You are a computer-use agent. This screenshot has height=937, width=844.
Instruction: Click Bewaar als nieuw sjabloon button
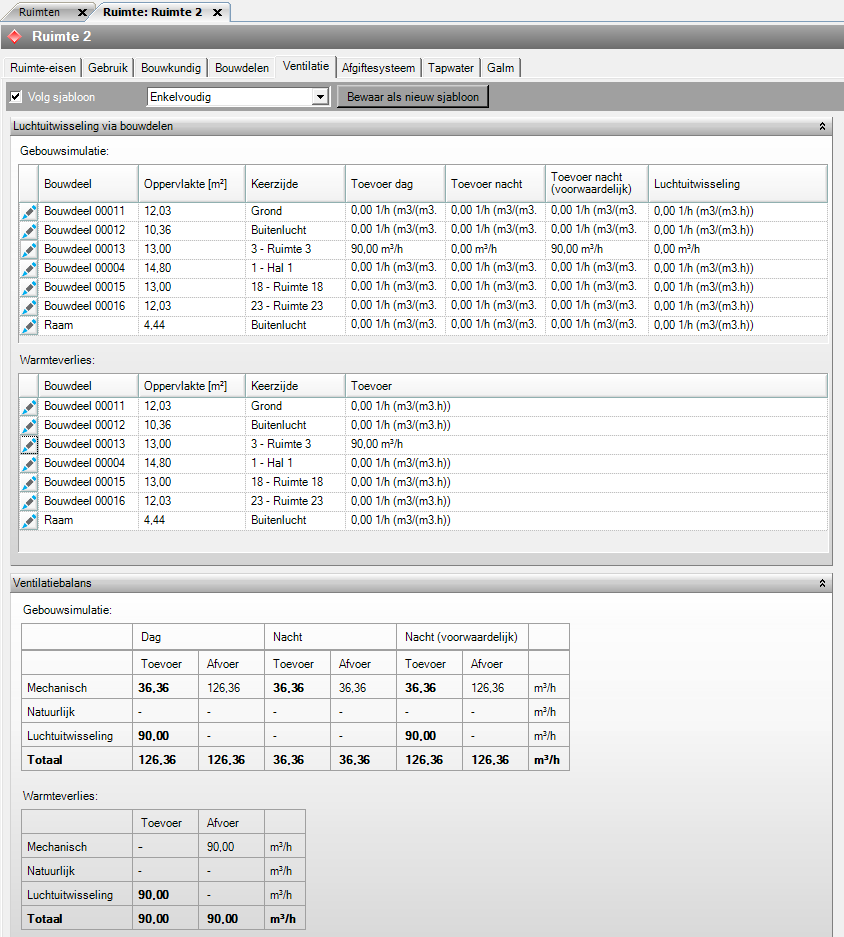[412, 97]
